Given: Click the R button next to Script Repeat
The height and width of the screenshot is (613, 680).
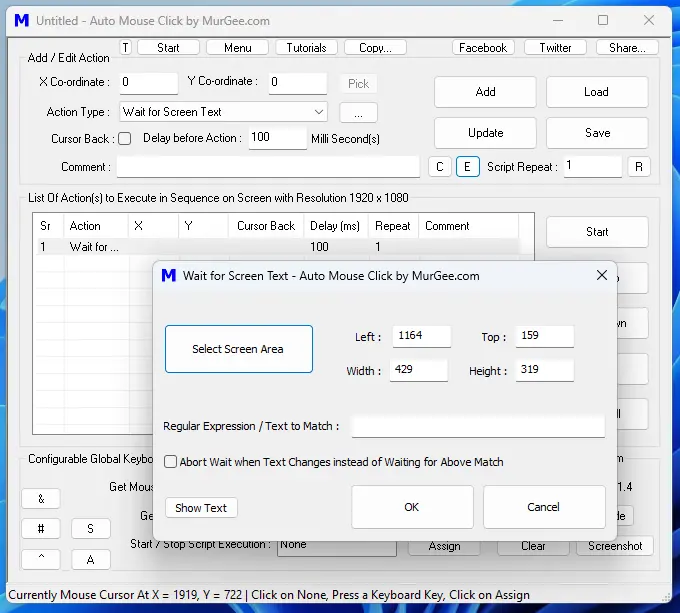Looking at the screenshot, I should (x=639, y=167).
